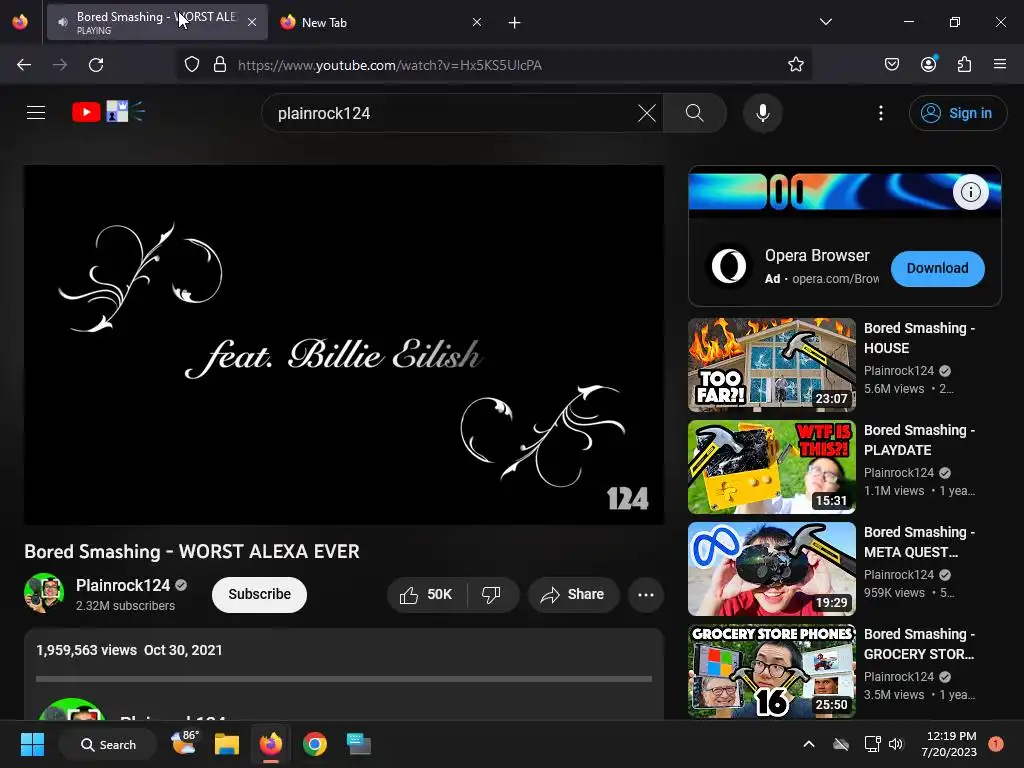1024x768 pixels.
Task: Open weather widget showing 86°
Action: pos(184,743)
